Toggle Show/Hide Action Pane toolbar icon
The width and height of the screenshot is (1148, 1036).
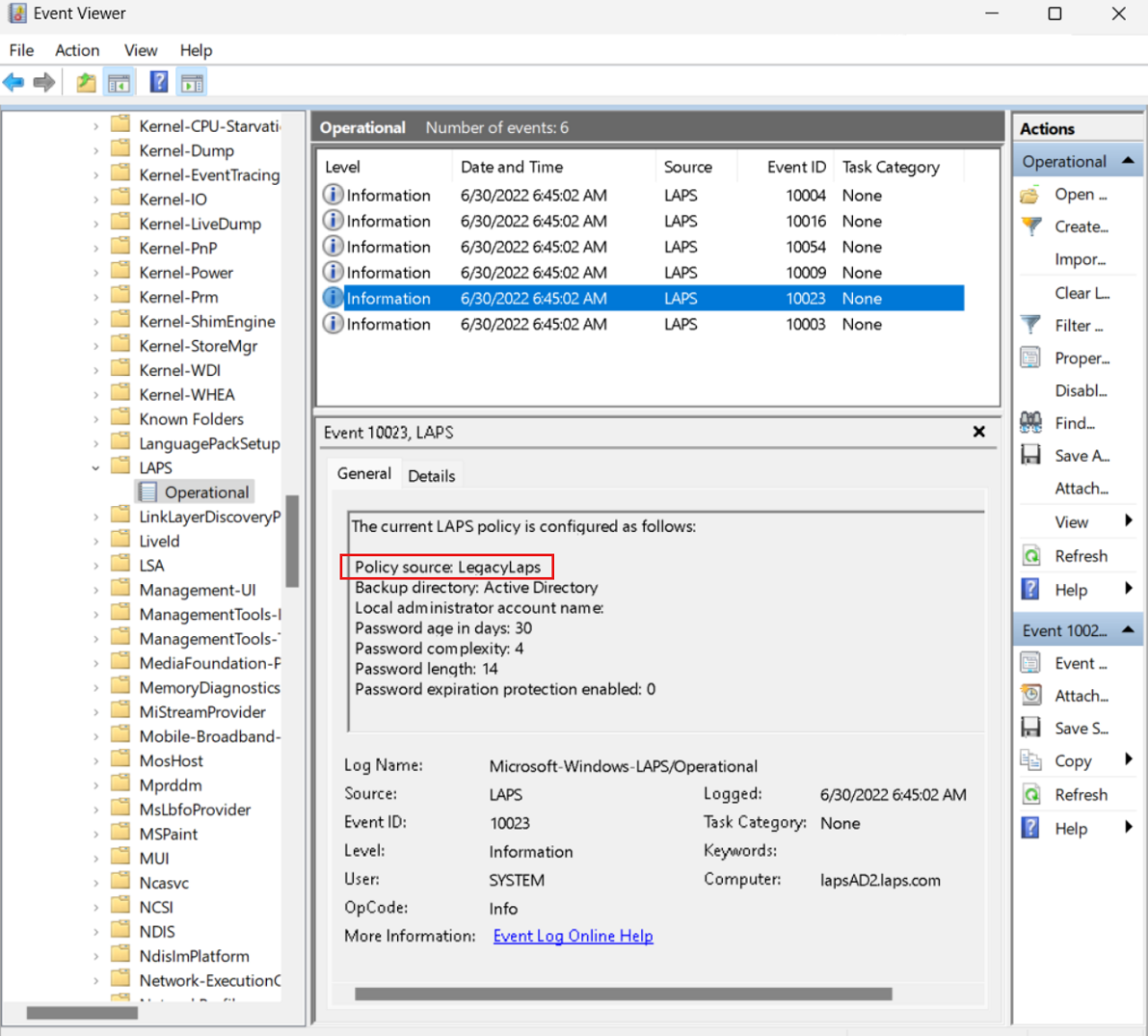[x=192, y=83]
